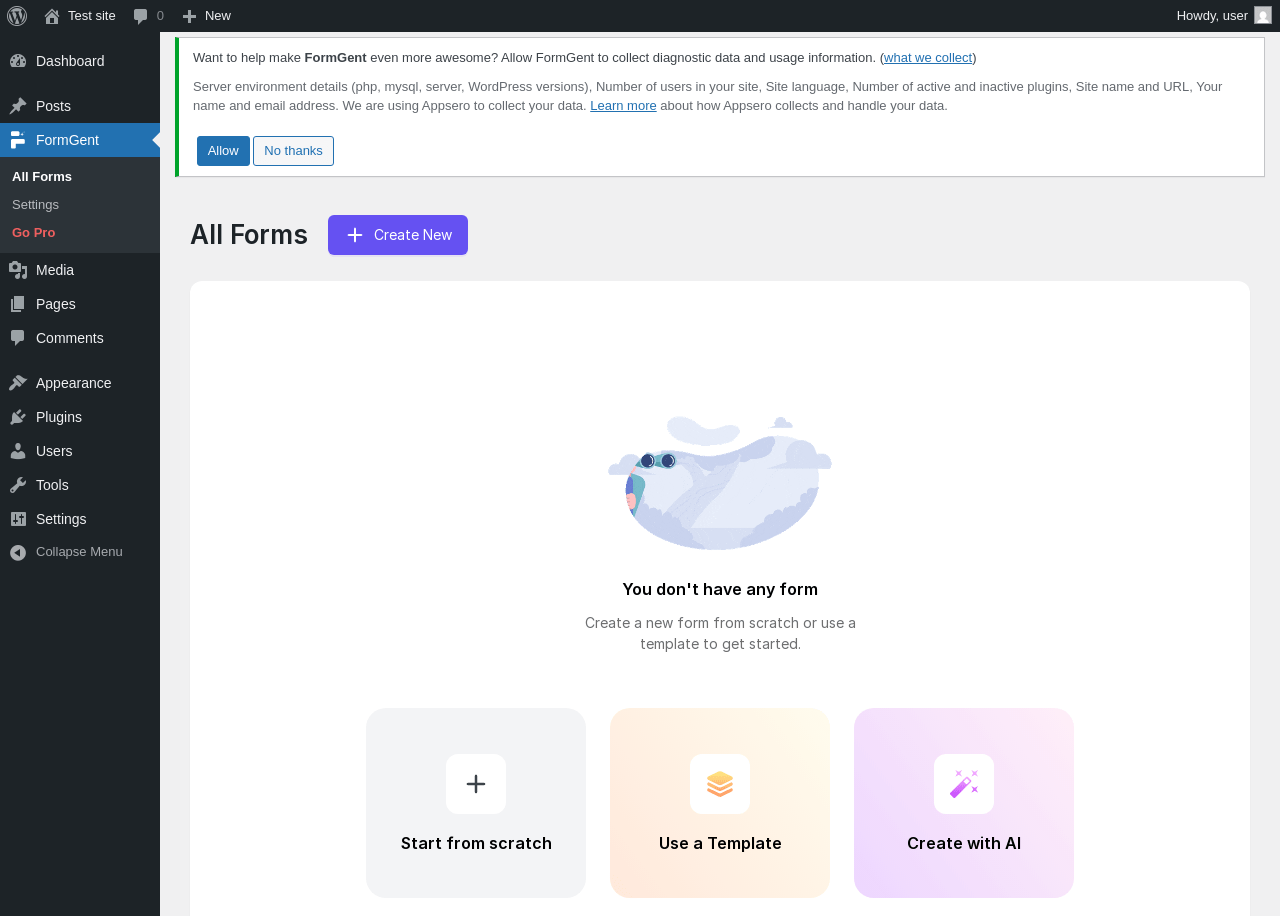Viewport: 1280px width, 916px height.
Task: Go to the Posts menu
Action: tap(80, 106)
